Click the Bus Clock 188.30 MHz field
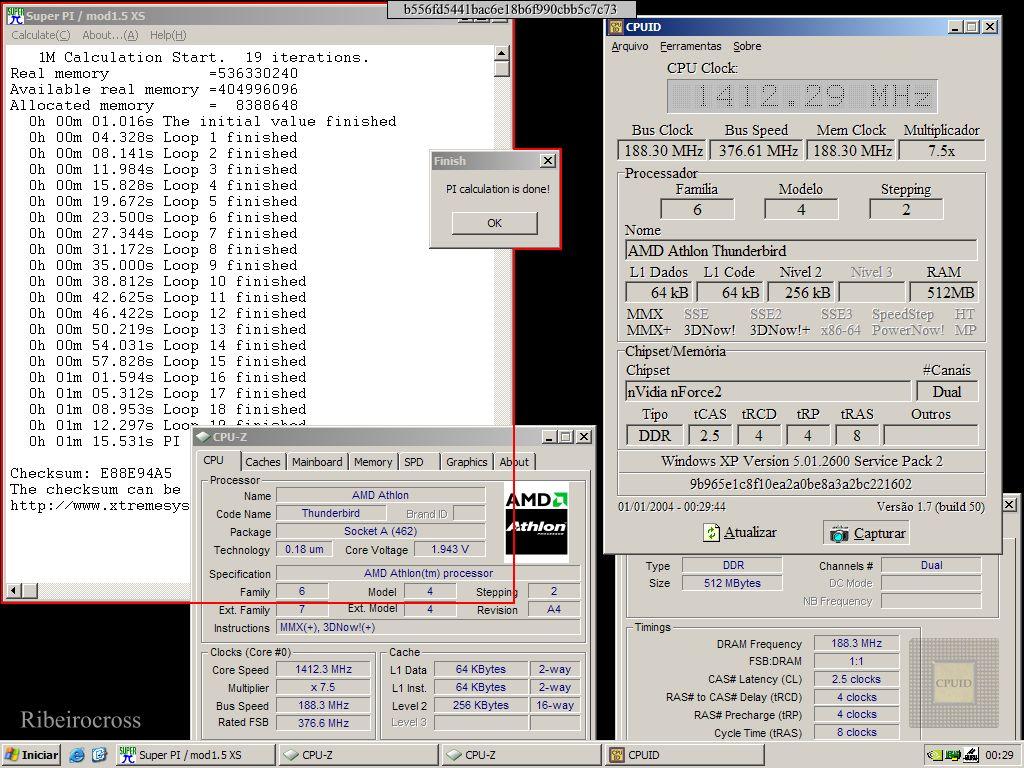This screenshot has width=1024, height=768. (x=662, y=151)
